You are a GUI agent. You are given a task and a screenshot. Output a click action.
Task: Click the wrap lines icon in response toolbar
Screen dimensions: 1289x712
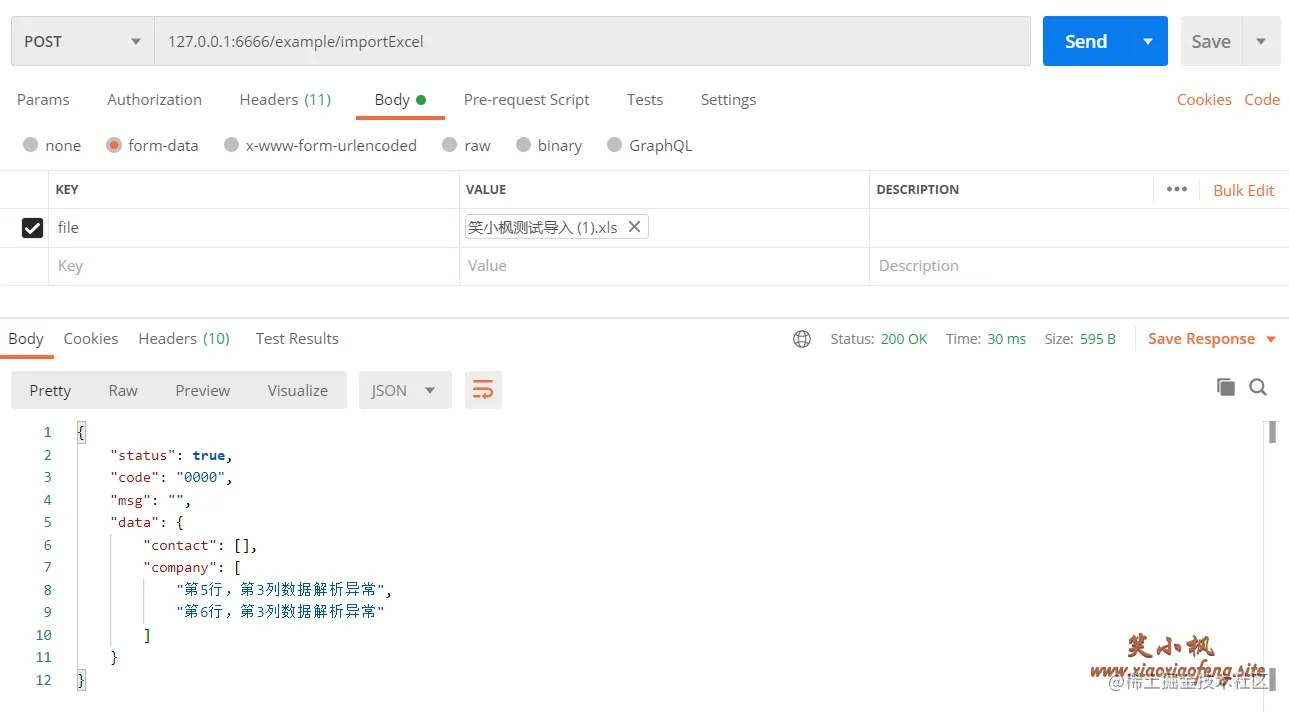tap(483, 390)
